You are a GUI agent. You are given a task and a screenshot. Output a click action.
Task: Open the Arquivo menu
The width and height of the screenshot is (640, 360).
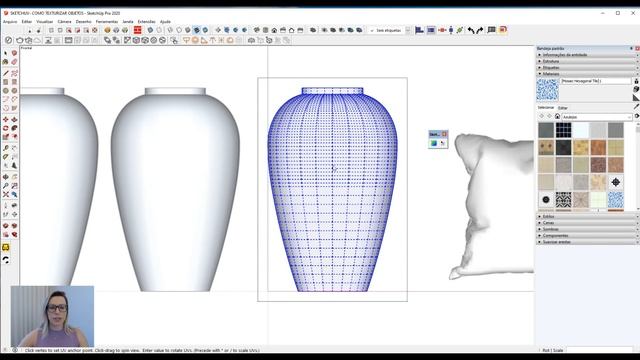click(10, 22)
